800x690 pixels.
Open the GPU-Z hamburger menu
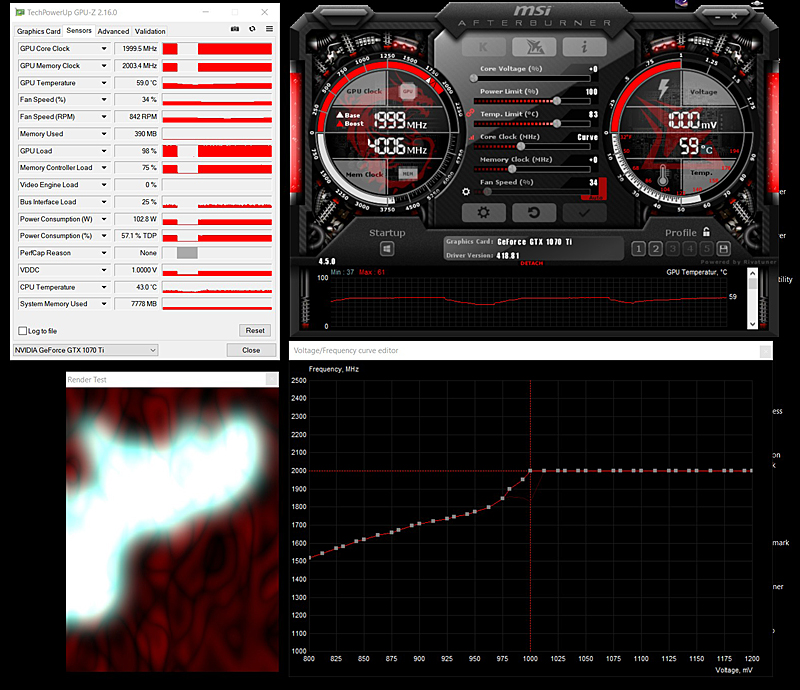[269, 29]
